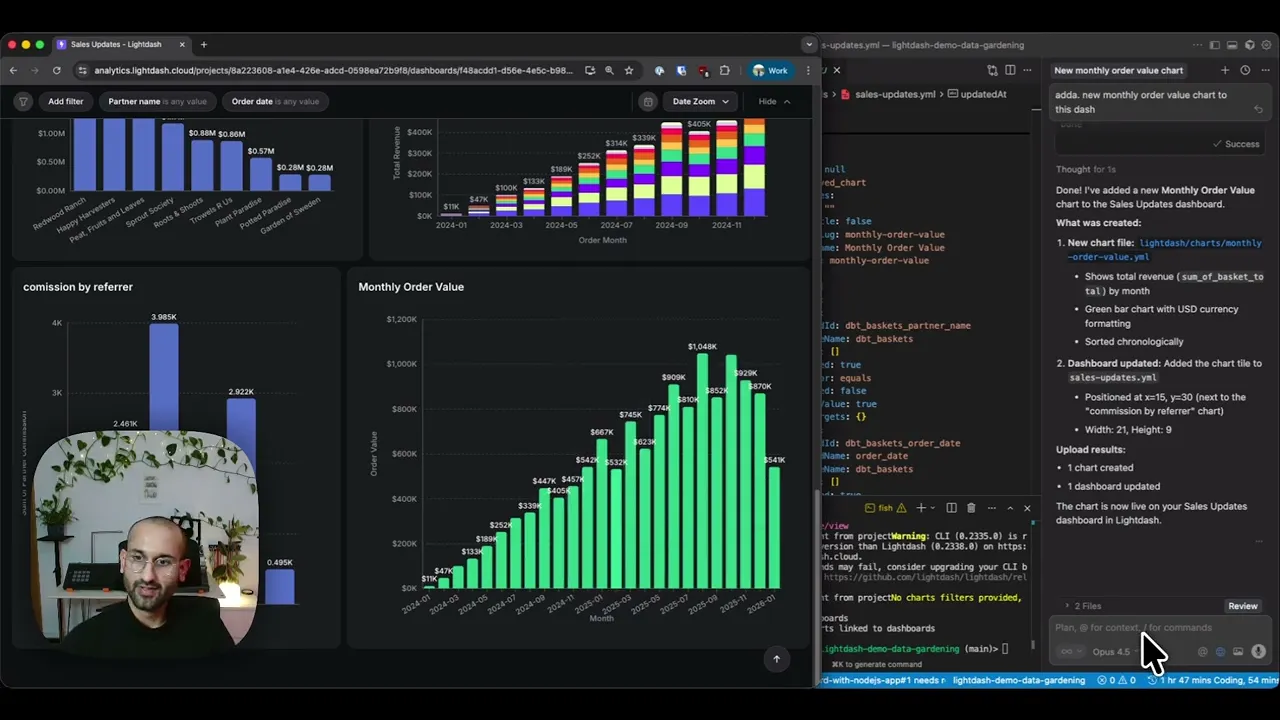Open the agent mode infinity dropdown

1070,652
